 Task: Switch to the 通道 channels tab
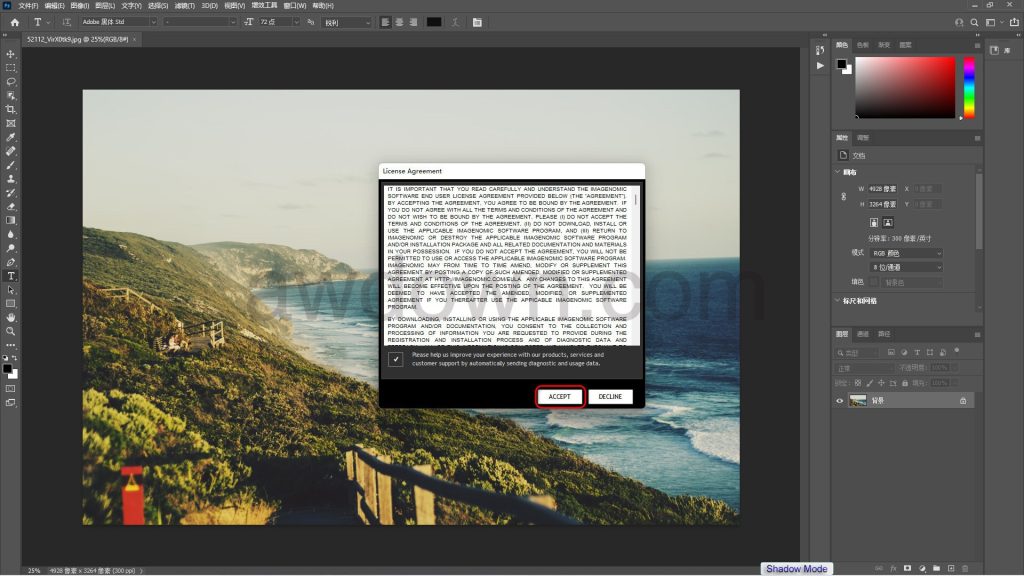(862, 334)
